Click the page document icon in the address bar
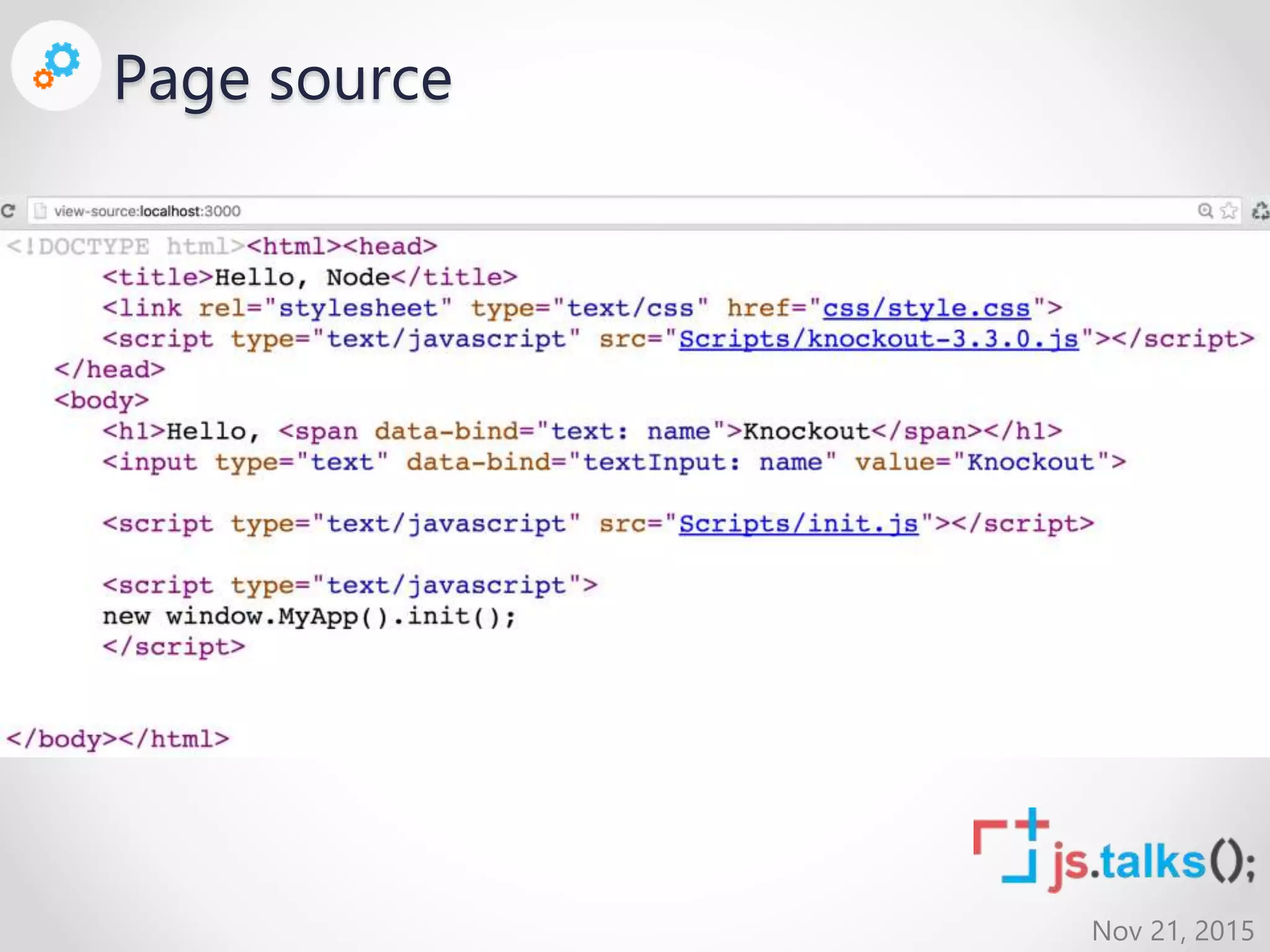The height and width of the screenshot is (952, 1270). [x=40, y=211]
